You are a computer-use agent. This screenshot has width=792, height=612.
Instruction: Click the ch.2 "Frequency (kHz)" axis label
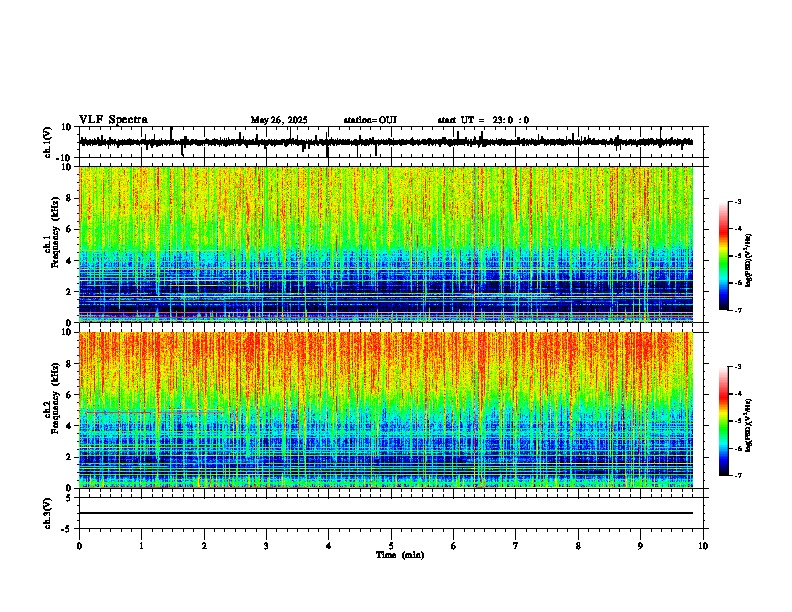(56, 398)
